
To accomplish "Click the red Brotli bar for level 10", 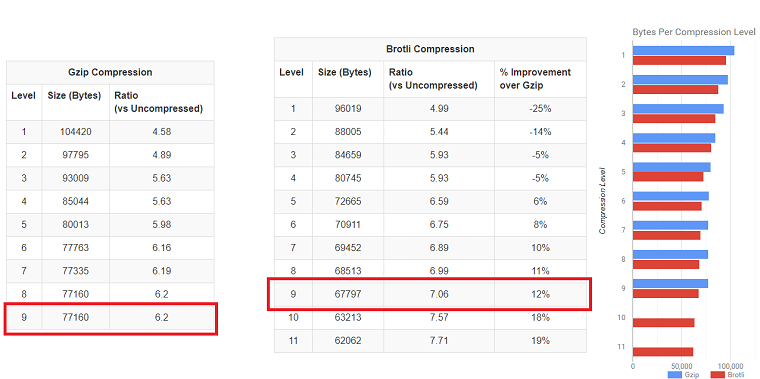I will point(664,323).
